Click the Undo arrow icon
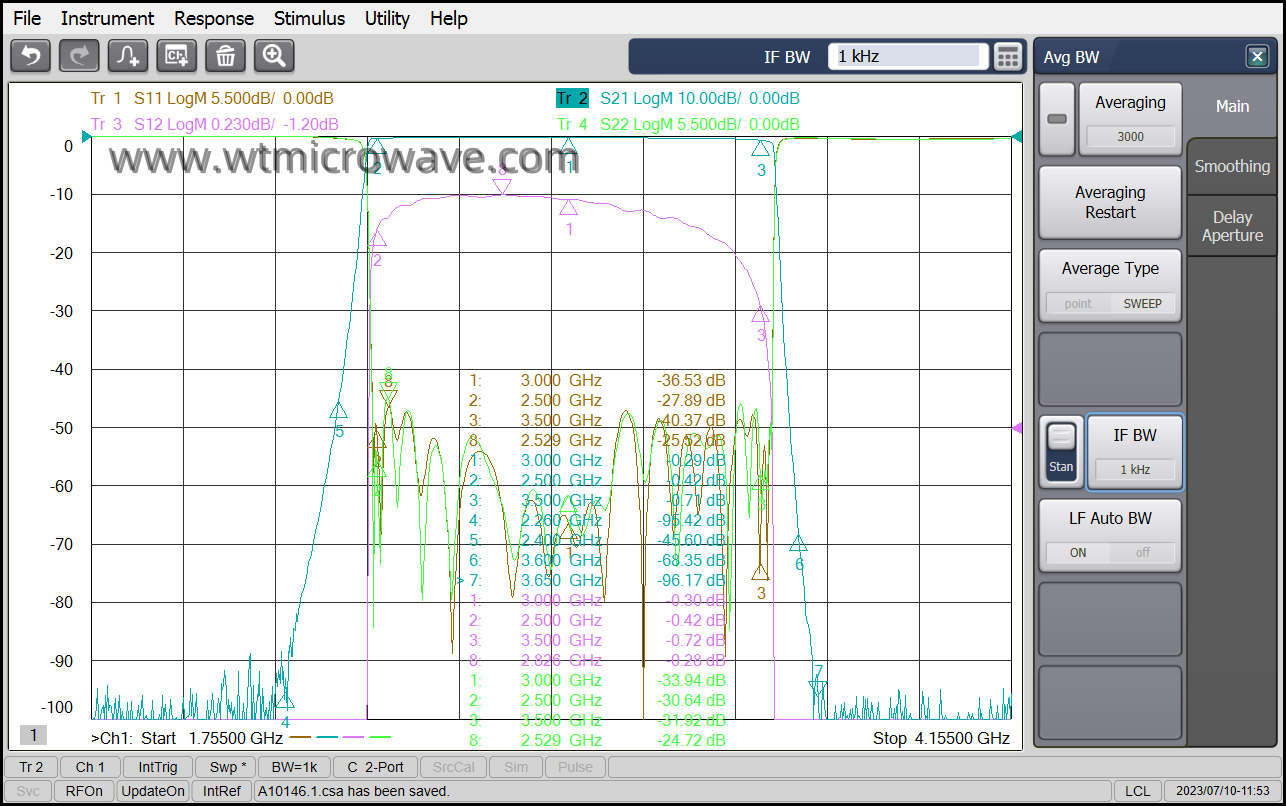The width and height of the screenshot is (1286, 806). pos(30,56)
